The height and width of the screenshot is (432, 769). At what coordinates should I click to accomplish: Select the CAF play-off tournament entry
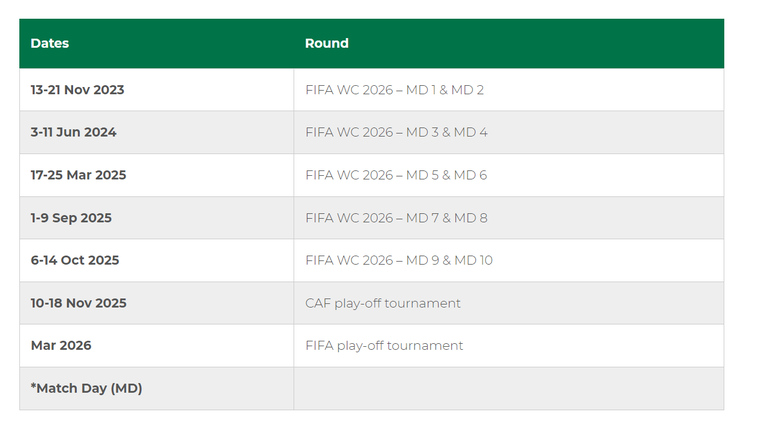[x=383, y=303]
